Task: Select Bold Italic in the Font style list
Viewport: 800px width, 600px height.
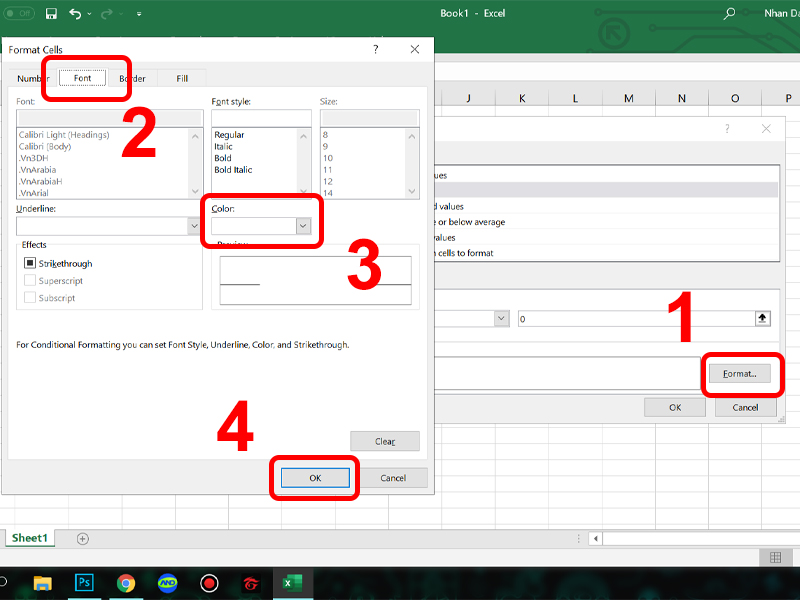Action: pyautogui.click(x=233, y=170)
